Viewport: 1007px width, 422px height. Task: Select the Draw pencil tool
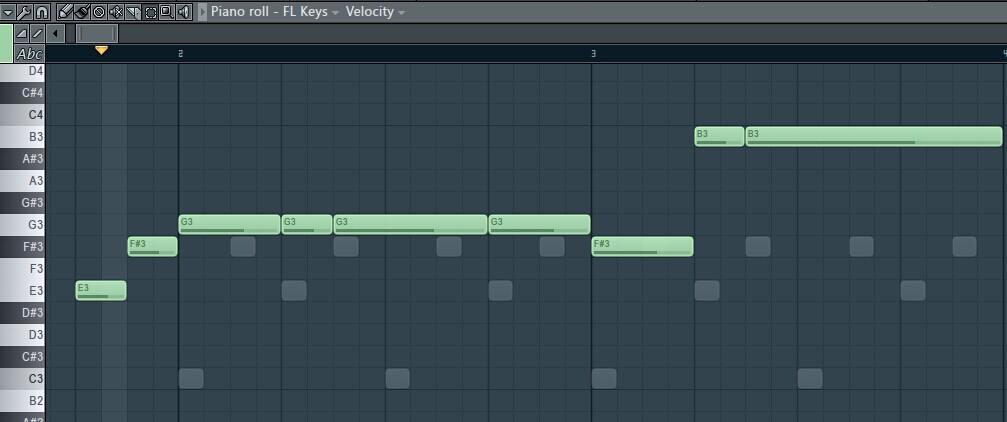[65, 12]
